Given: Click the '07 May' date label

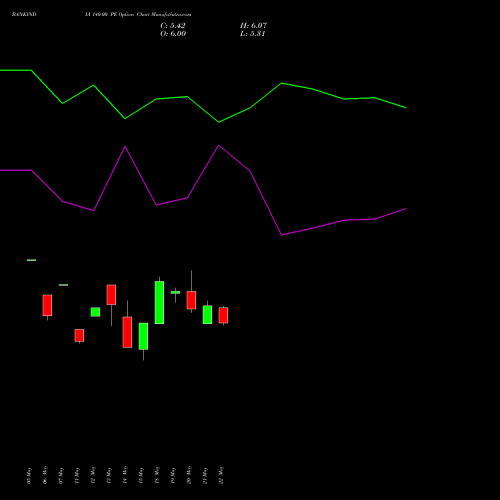Looking at the screenshot, I should 61,476.
